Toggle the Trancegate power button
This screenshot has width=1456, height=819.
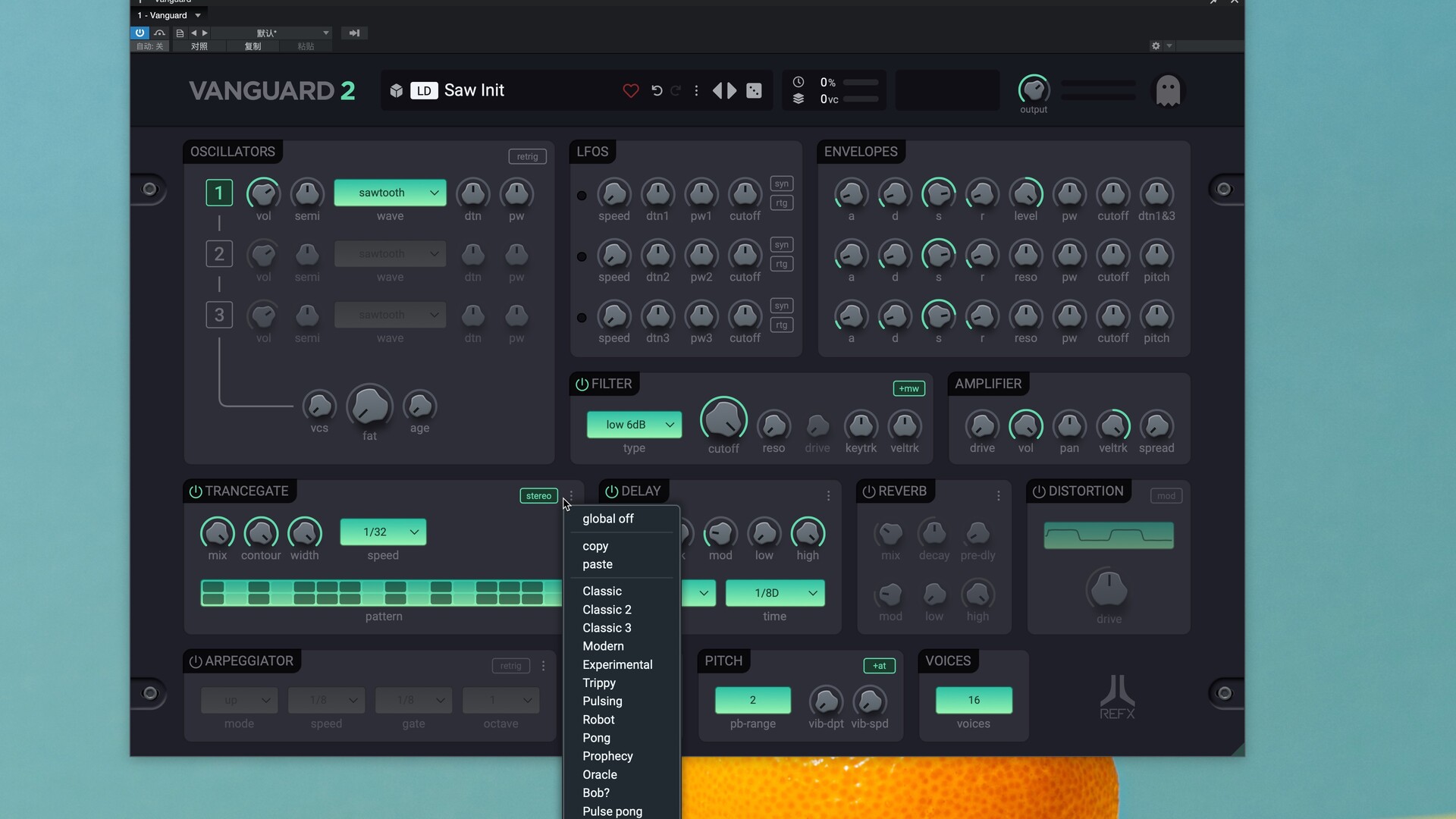click(x=196, y=491)
